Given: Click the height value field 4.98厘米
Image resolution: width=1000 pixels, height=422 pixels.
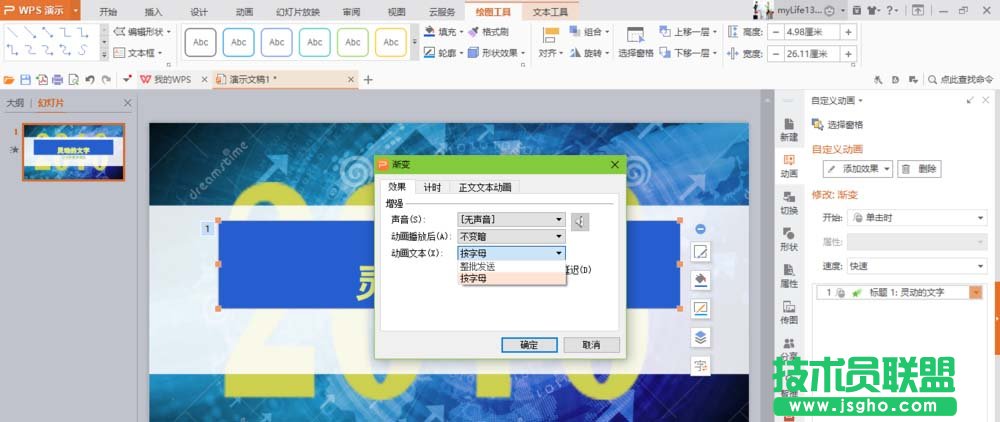Looking at the screenshot, I should click(x=812, y=33).
